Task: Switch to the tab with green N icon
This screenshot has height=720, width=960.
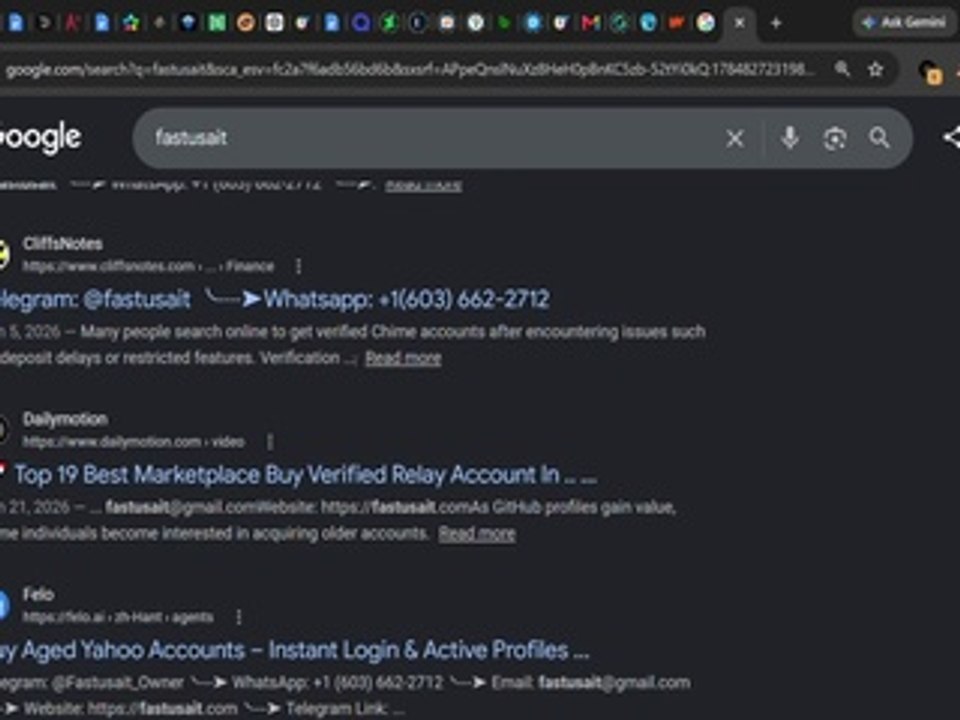Action: click(217, 23)
